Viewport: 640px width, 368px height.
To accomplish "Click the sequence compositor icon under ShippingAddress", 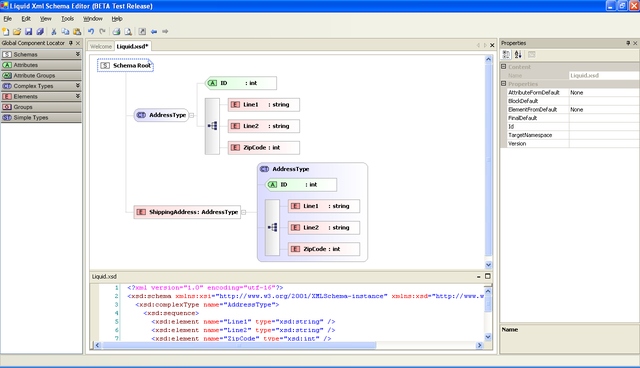I will point(272,227).
